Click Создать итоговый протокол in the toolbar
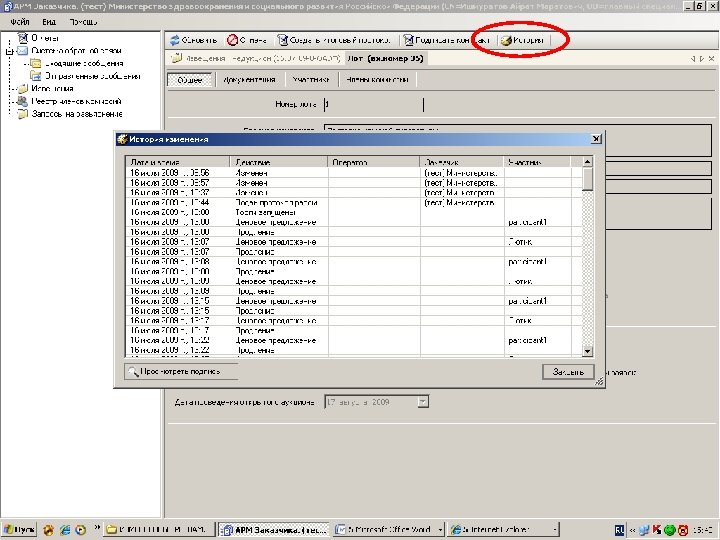Image resolution: width=720 pixels, height=540 pixels. click(334, 40)
